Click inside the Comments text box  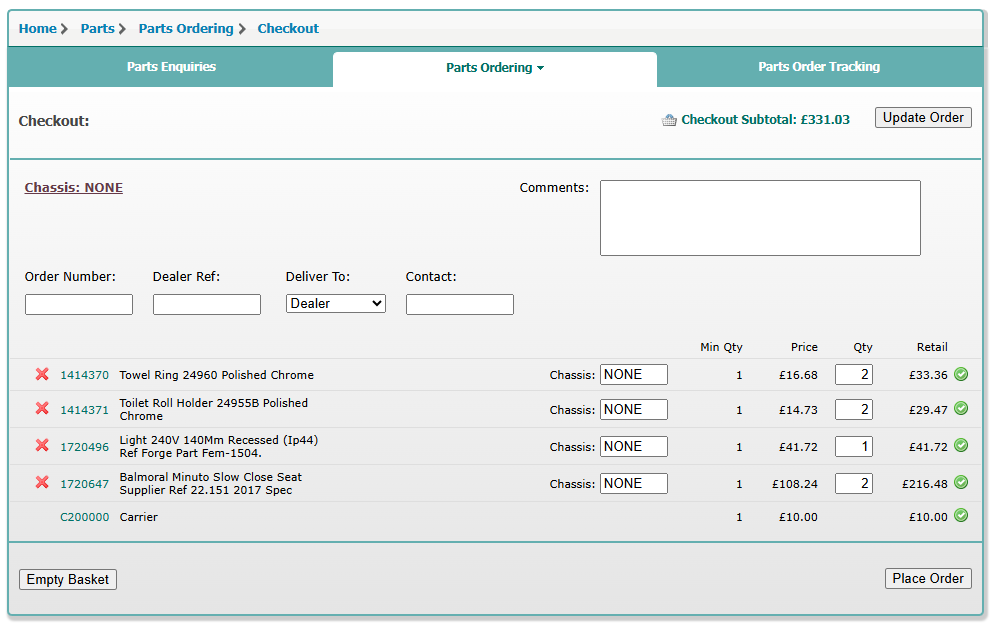click(x=759, y=218)
